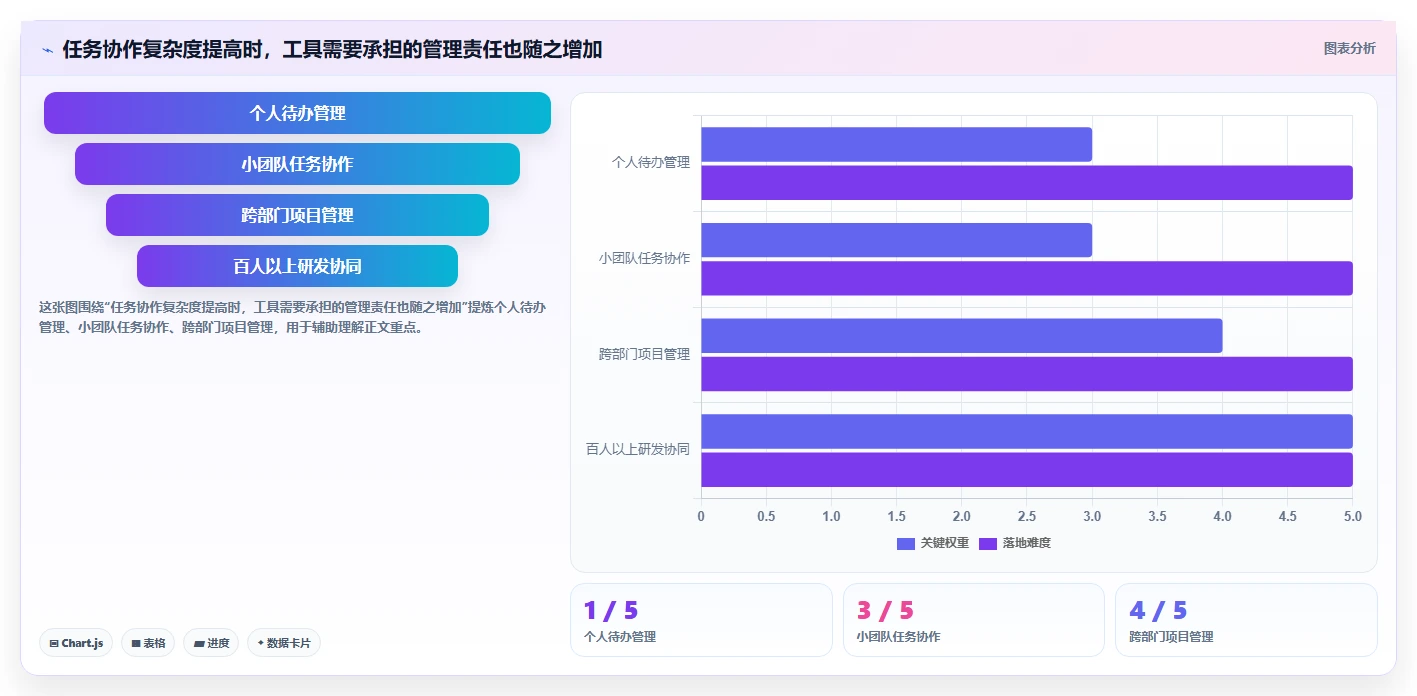Click y-axis label 小团队任务协作
1417x696 pixels.
645,258
